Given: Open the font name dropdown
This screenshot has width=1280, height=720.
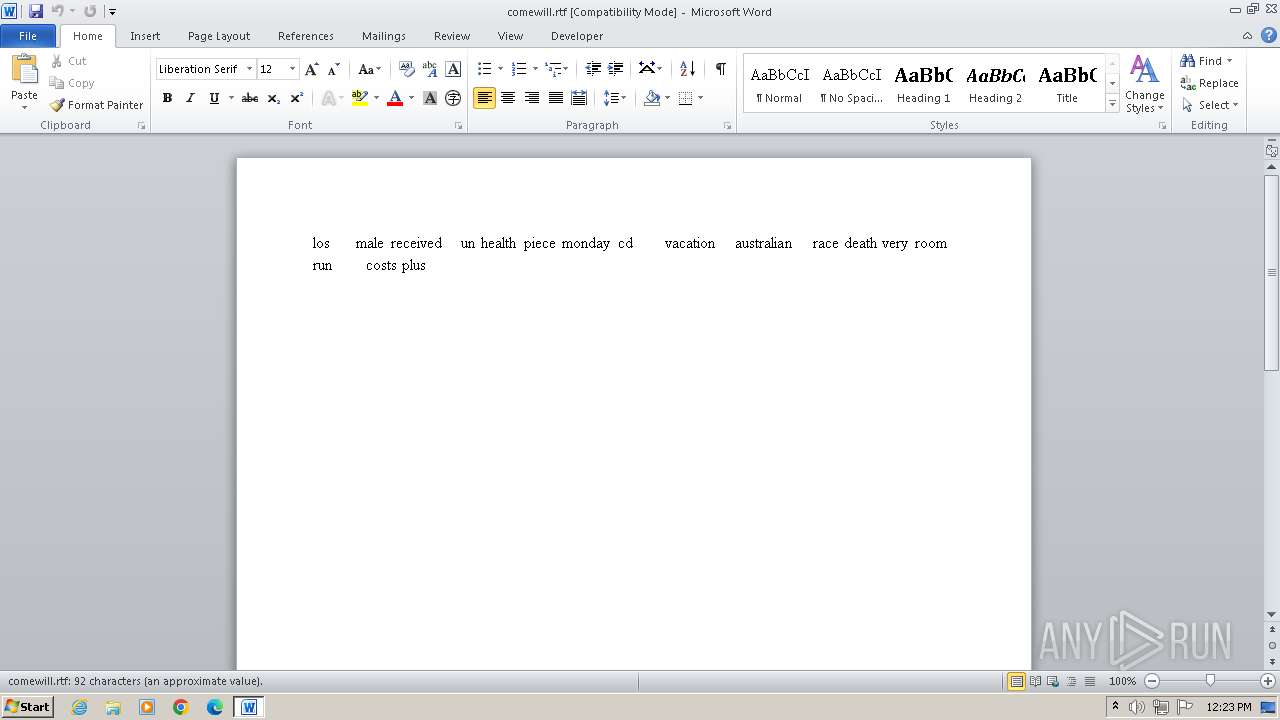Looking at the screenshot, I should 249,69.
